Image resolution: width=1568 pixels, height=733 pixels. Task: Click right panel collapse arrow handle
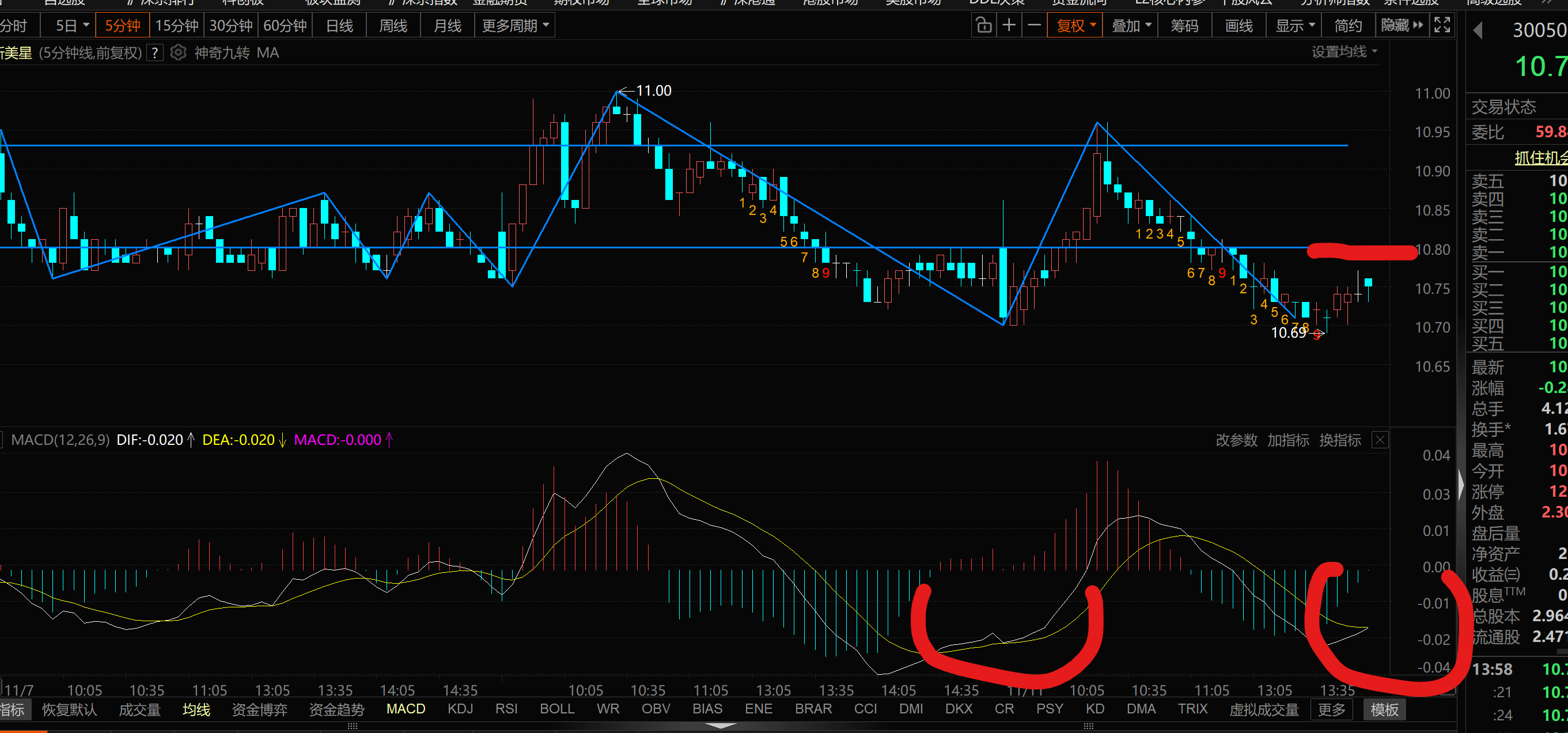coord(1461,484)
